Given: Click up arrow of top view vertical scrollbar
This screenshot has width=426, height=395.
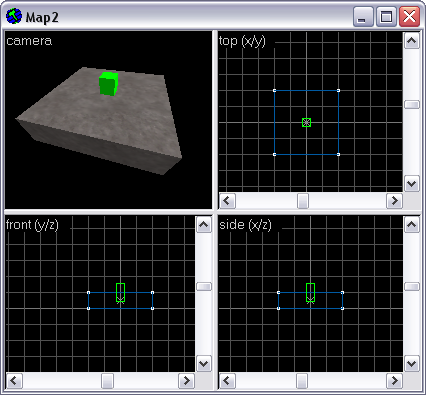Looking at the screenshot, I should coord(412,41).
